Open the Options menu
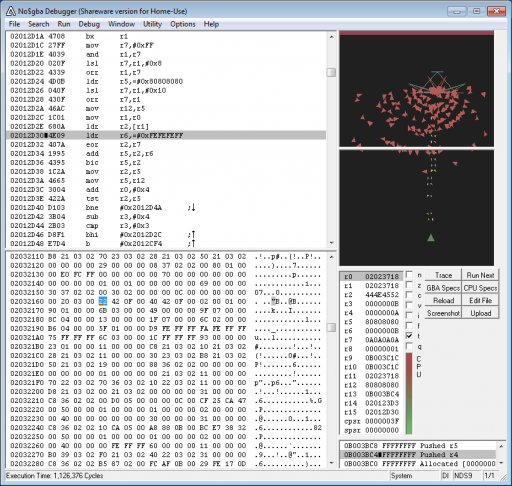Screen dimensions: 512x486 pyautogui.click(x=183, y=24)
